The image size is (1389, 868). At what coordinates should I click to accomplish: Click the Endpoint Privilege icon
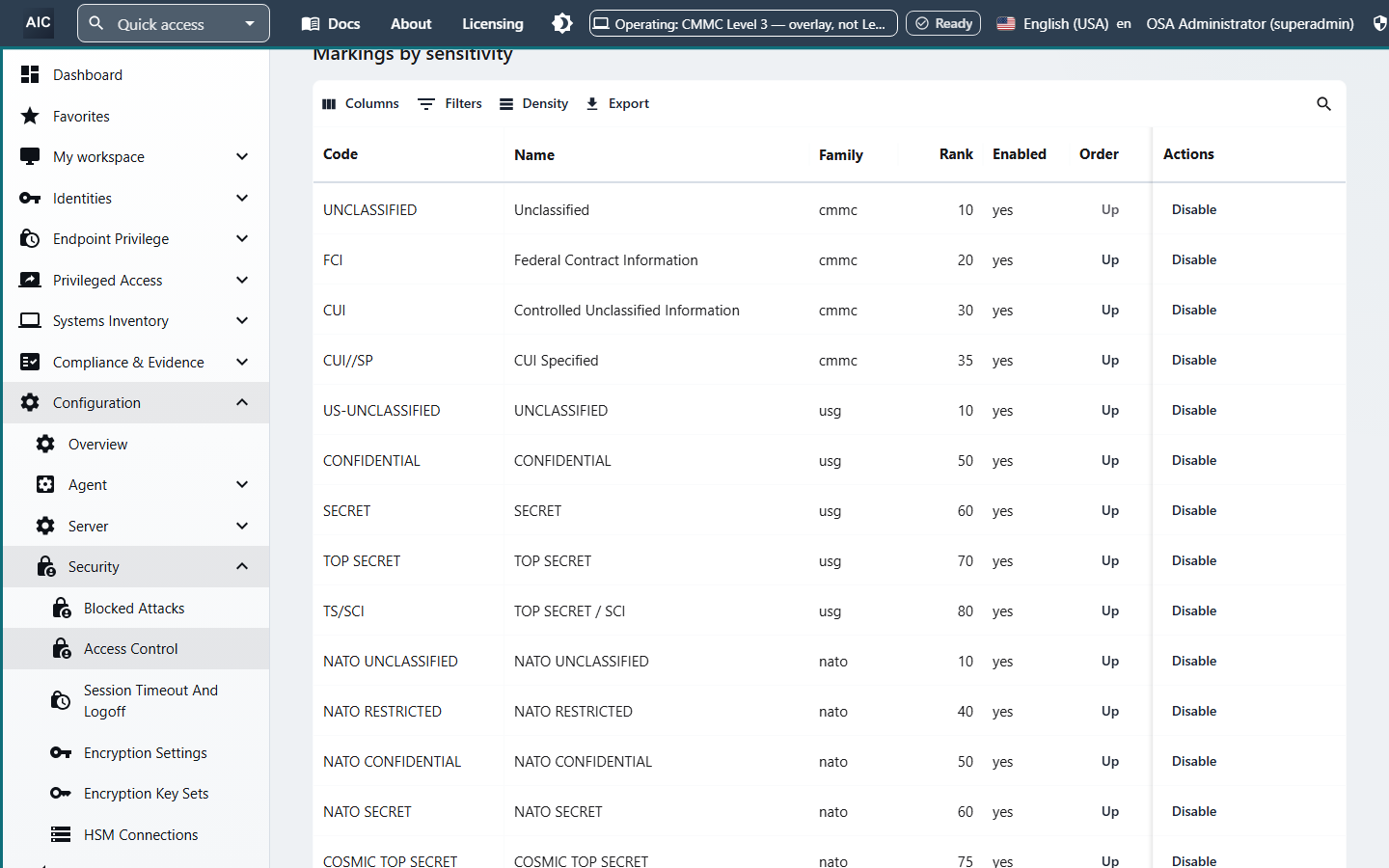(30, 238)
